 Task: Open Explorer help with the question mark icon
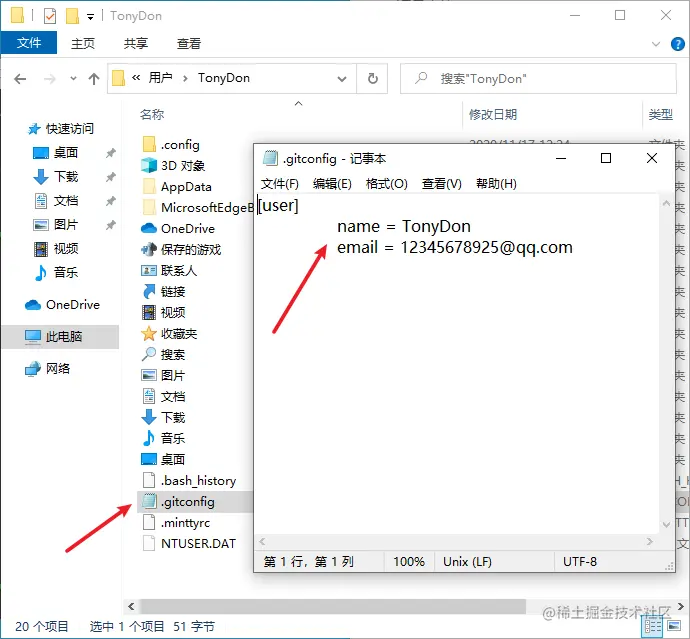[x=677, y=44]
